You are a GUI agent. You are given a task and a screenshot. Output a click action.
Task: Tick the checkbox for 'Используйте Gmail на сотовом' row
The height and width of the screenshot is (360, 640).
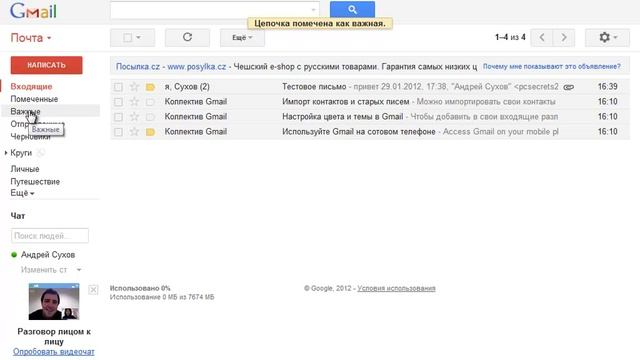click(118, 132)
